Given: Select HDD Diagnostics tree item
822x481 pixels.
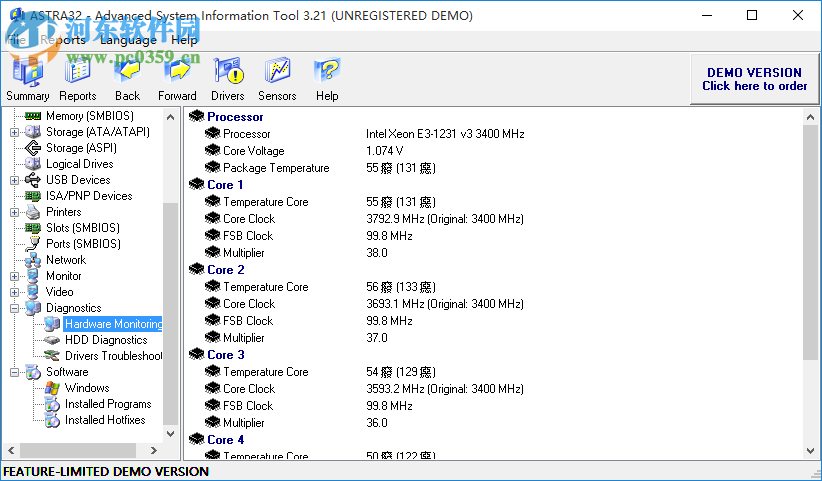Looking at the screenshot, I should pos(106,340).
